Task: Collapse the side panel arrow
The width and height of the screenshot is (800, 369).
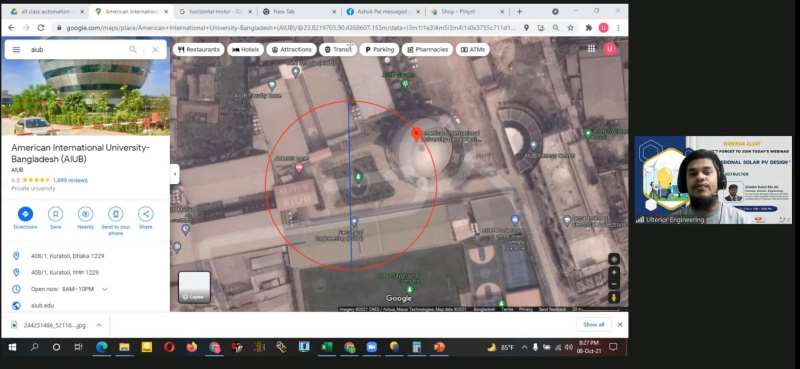Action: click(175, 174)
